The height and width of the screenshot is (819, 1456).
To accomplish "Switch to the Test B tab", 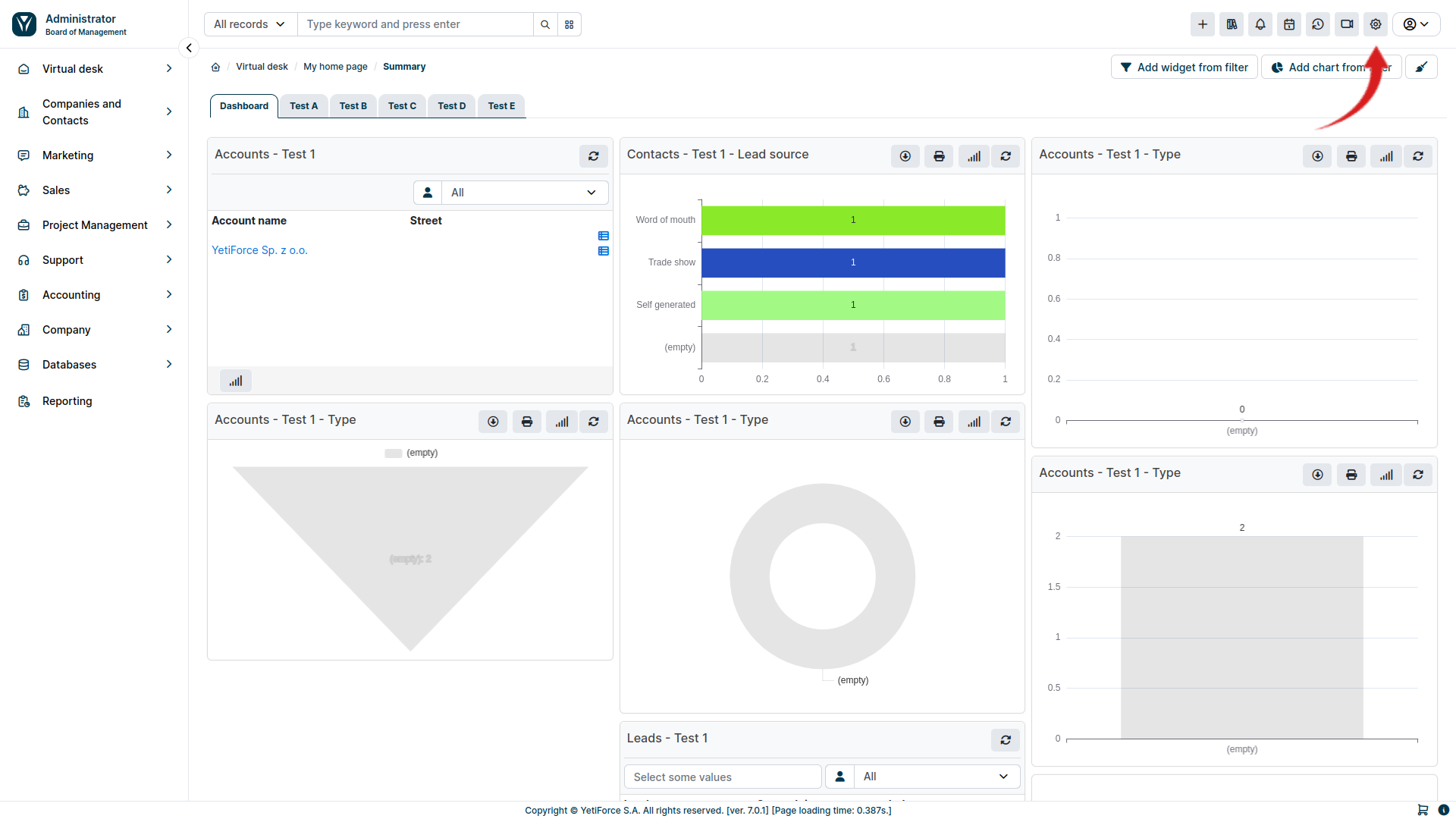I will click(353, 106).
